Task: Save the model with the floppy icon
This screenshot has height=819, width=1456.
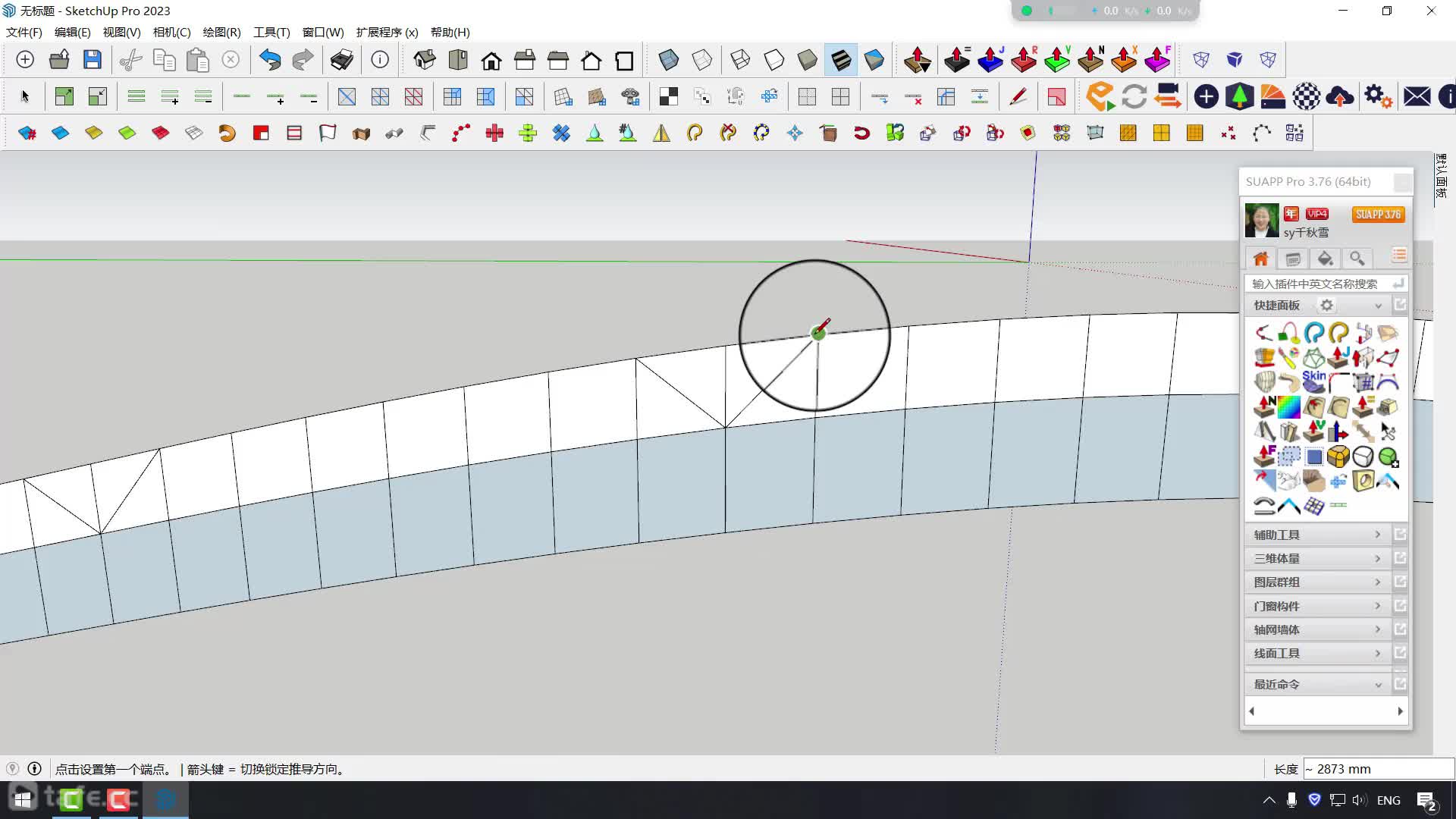Action: click(93, 60)
